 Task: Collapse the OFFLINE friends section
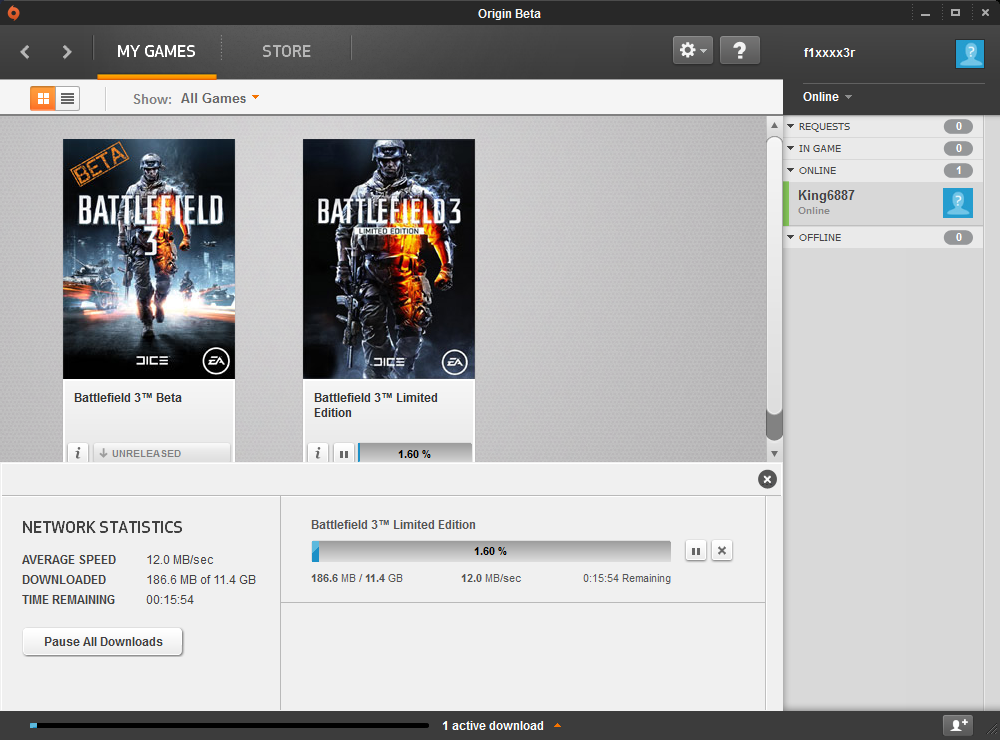point(790,238)
